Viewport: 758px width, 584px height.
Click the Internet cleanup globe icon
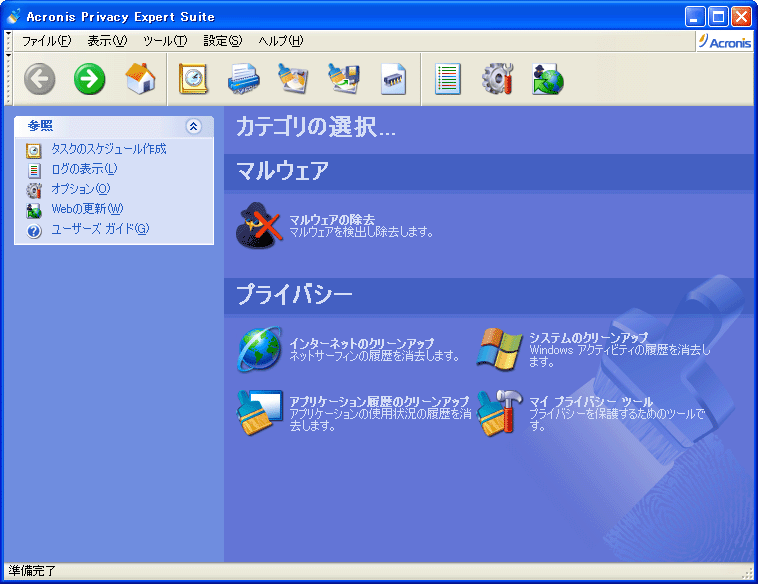pos(260,349)
